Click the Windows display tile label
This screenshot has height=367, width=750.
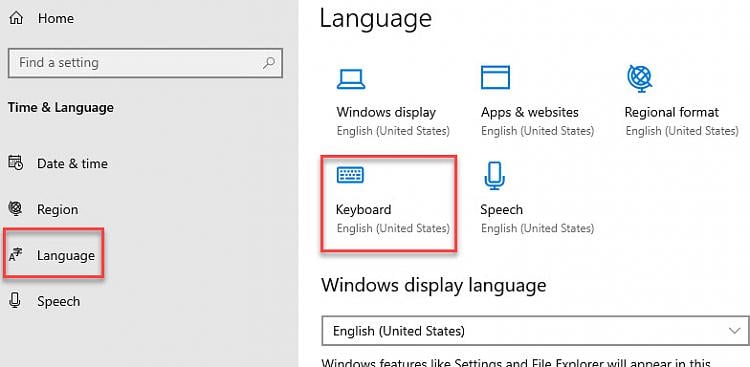386,112
